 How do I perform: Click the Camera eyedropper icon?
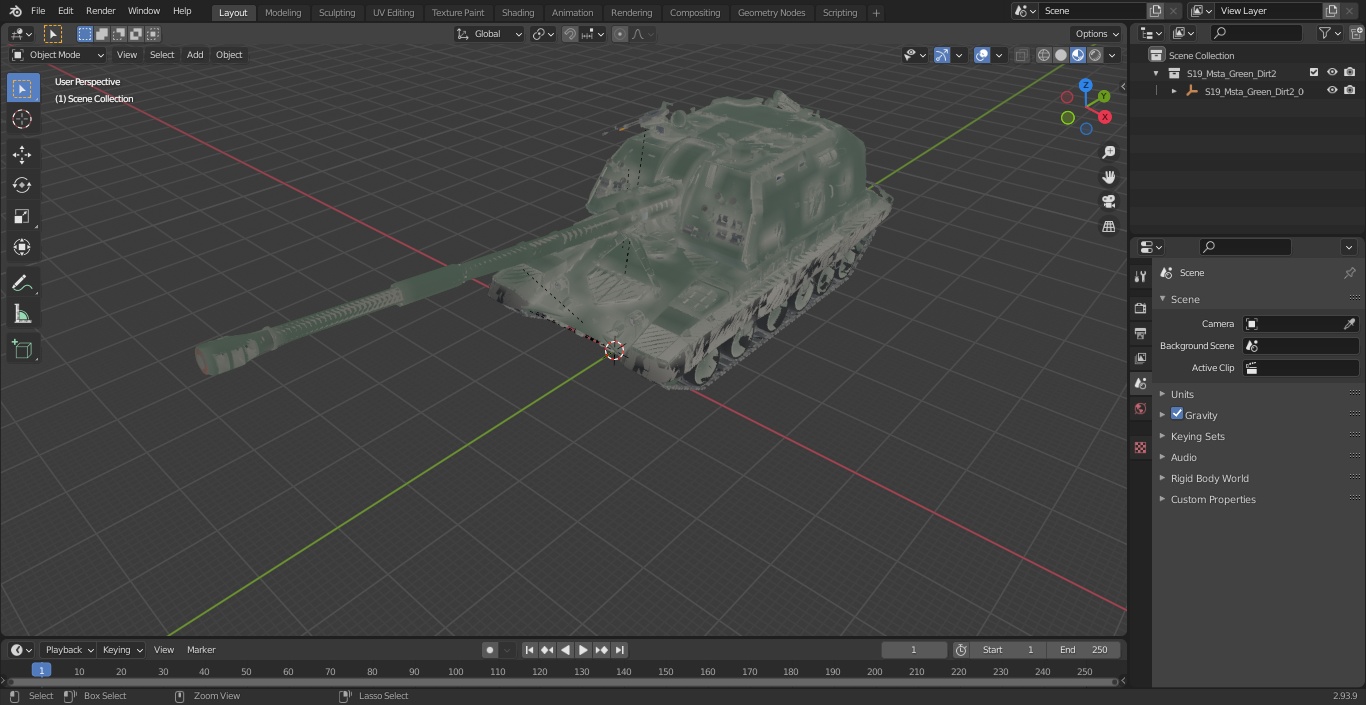(x=1349, y=324)
